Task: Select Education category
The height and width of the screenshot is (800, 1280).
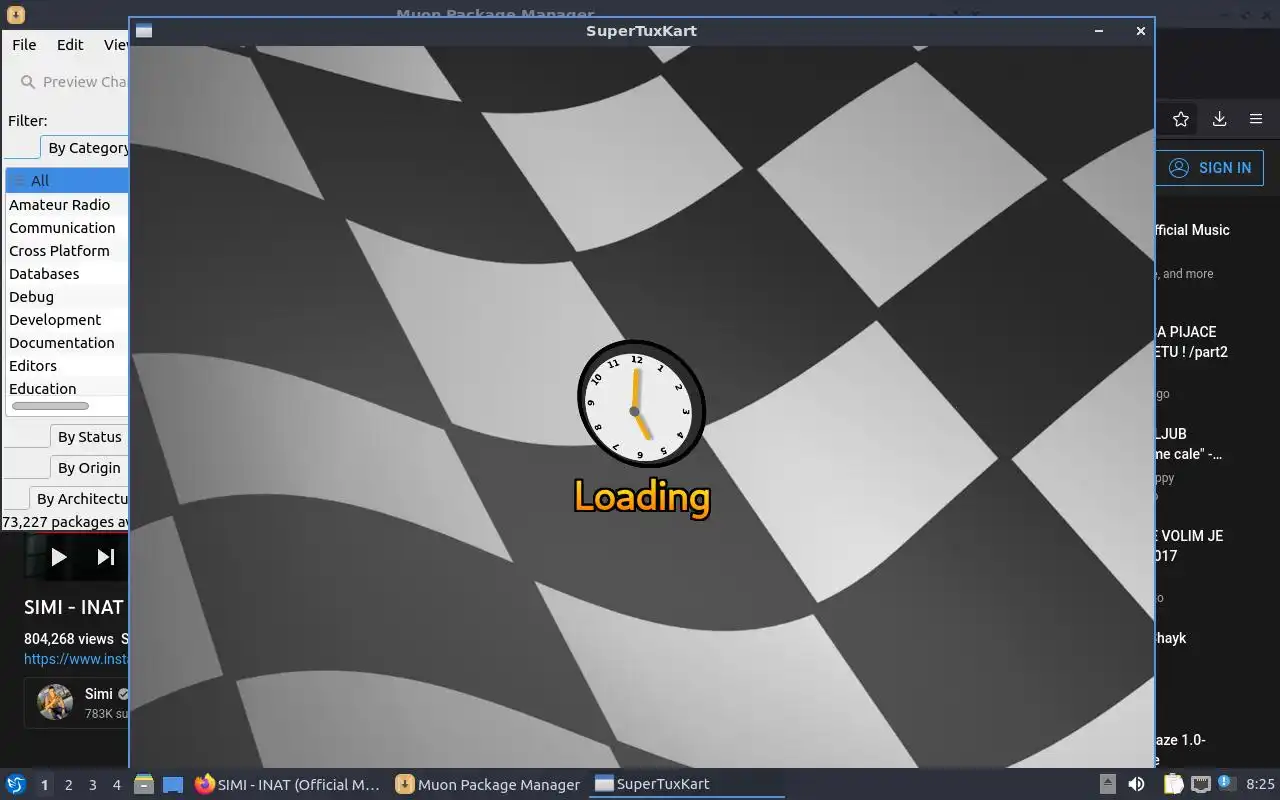Action: click(x=67, y=389)
